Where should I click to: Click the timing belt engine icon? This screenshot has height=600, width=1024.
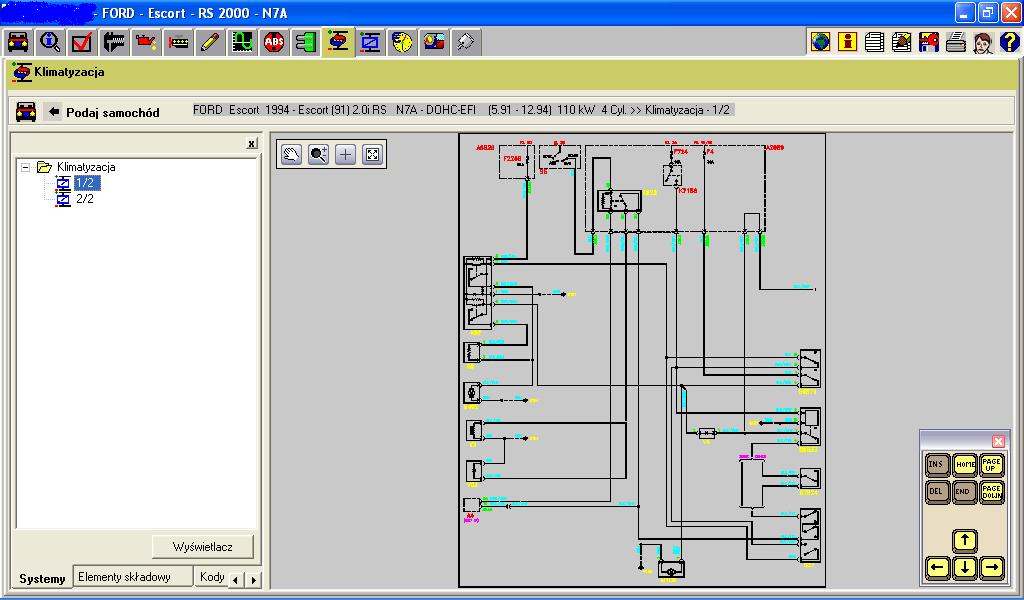pyautogui.click(x=178, y=42)
